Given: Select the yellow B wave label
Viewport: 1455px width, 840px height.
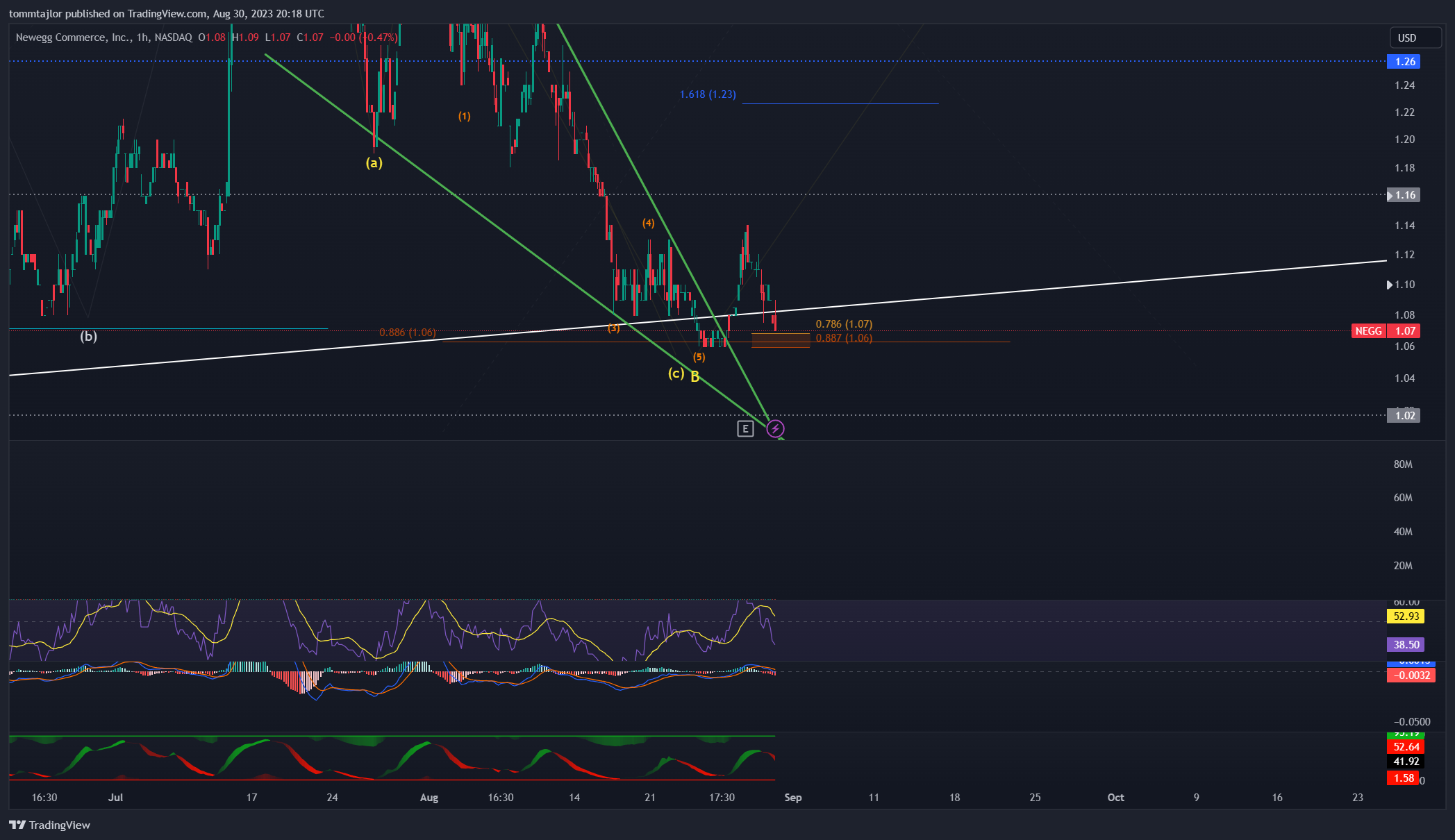Looking at the screenshot, I should [695, 377].
